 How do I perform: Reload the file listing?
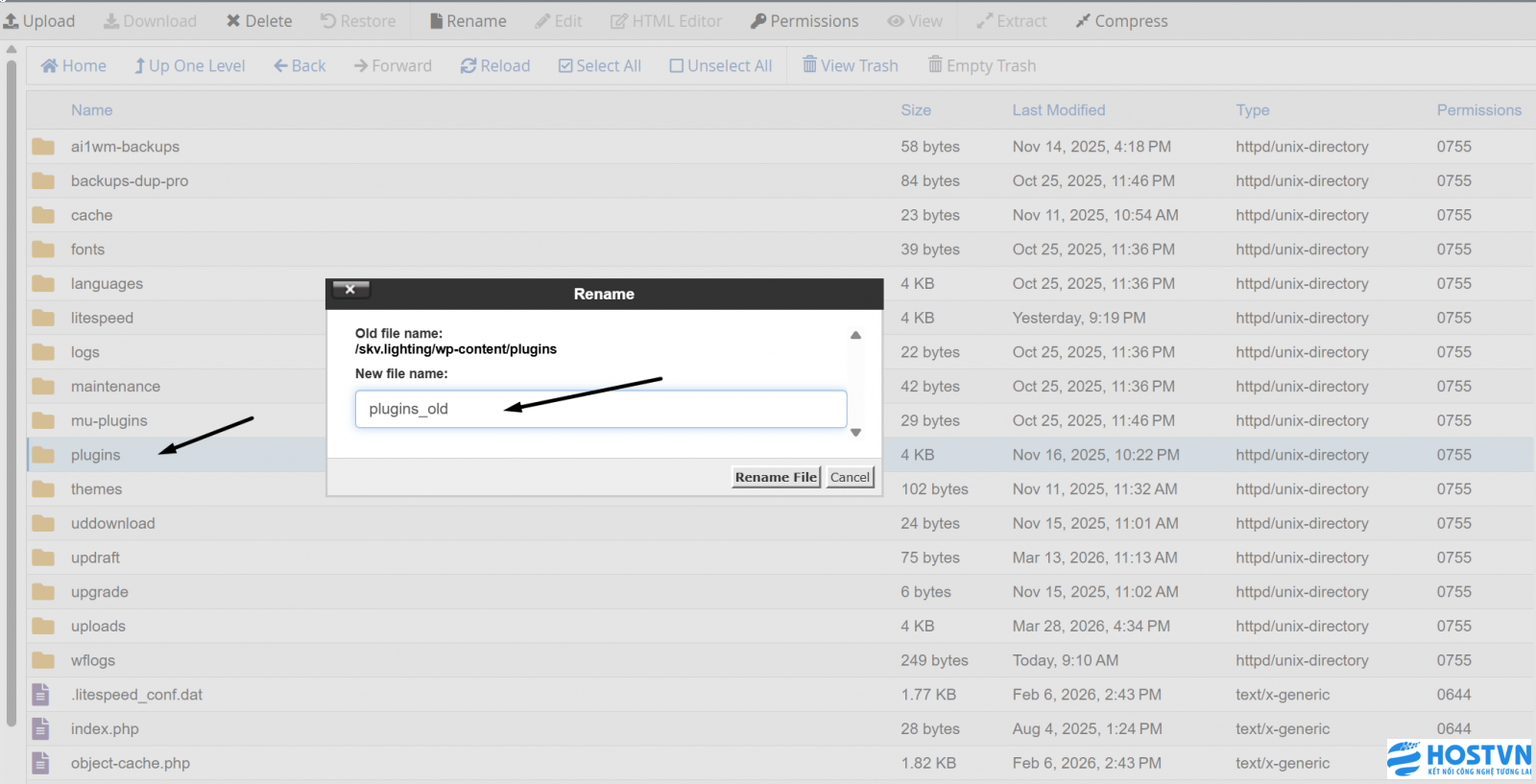(x=494, y=66)
